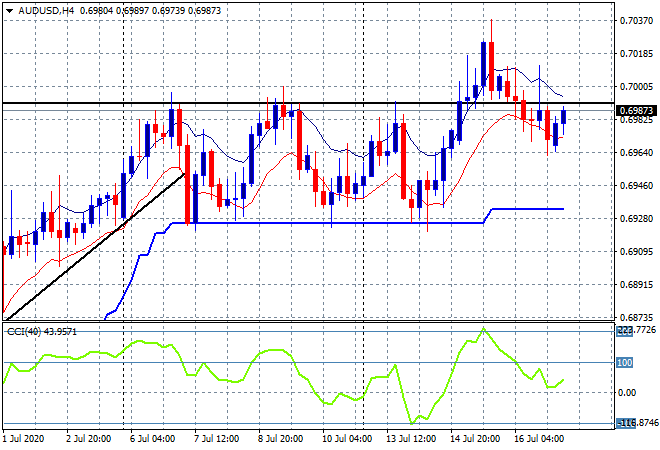Screen dimensions: 660x450
Task: Click the 0.69095 price axis label
Action: [636, 252]
